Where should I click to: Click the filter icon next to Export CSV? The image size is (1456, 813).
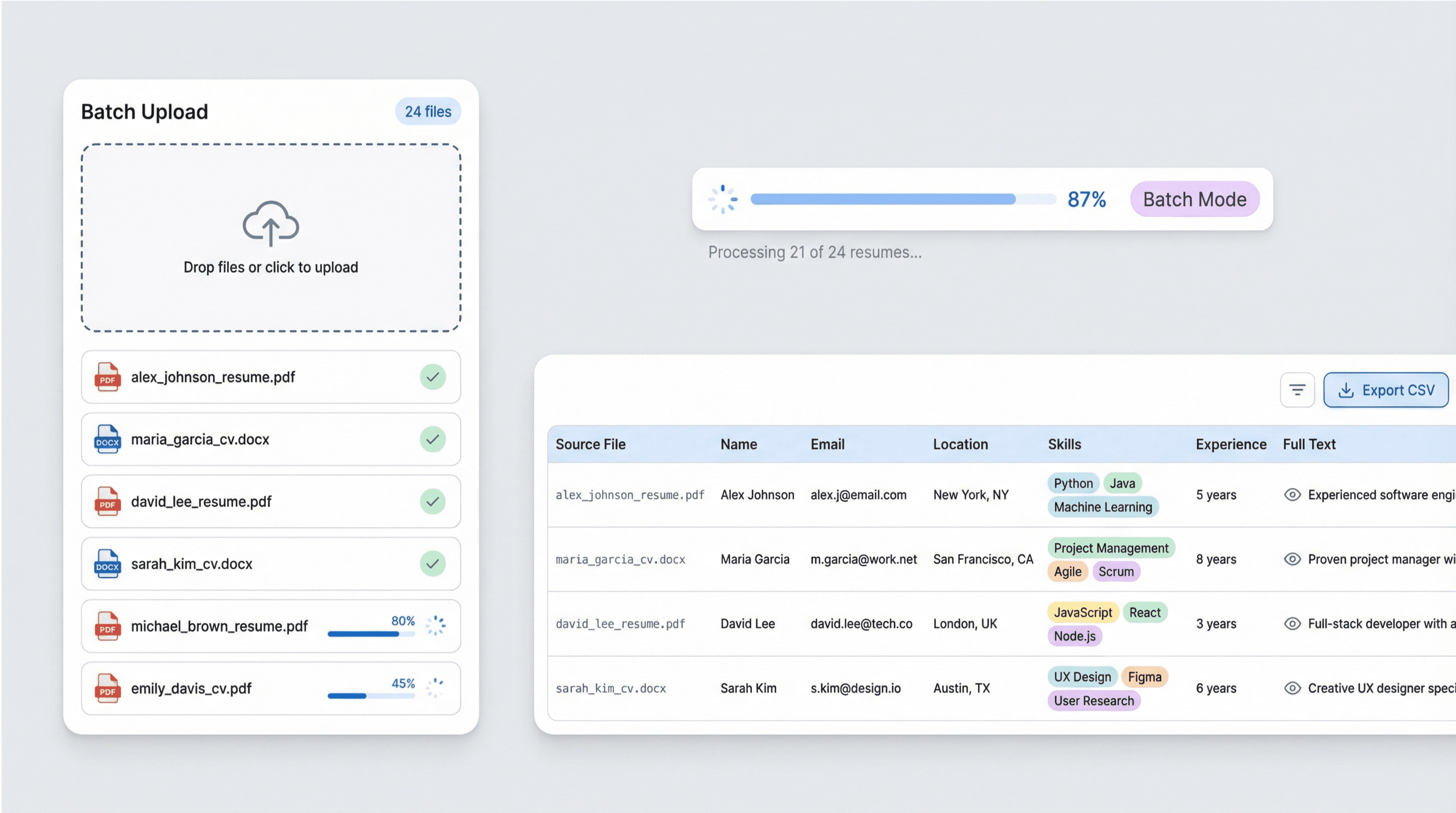click(1297, 389)
